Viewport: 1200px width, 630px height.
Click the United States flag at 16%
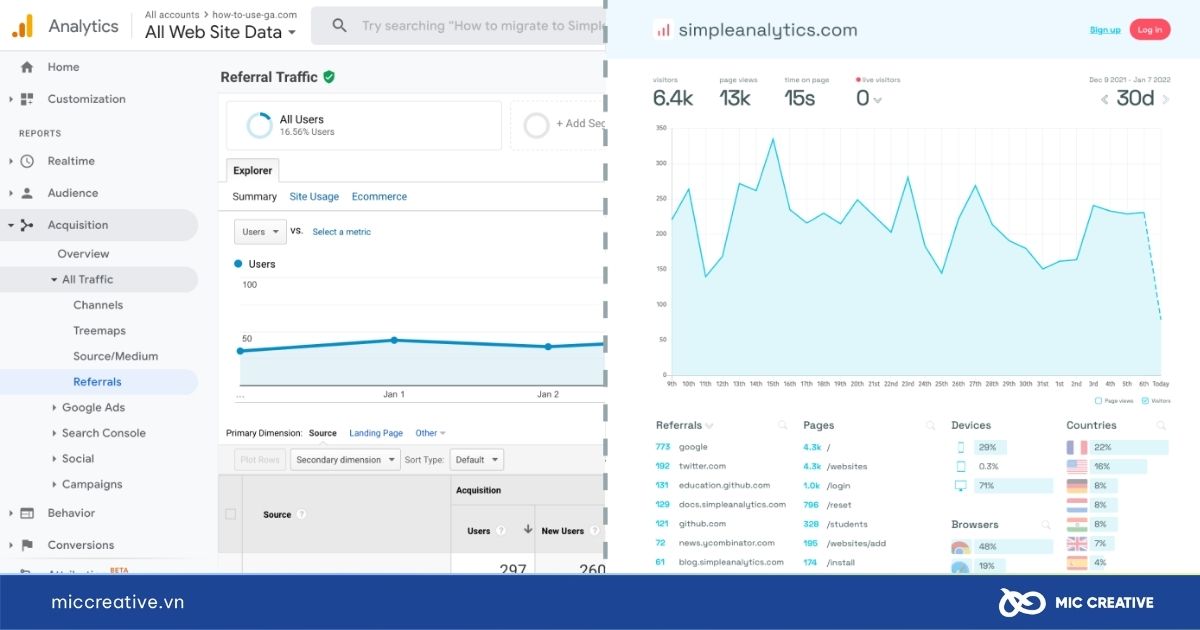1077,466
